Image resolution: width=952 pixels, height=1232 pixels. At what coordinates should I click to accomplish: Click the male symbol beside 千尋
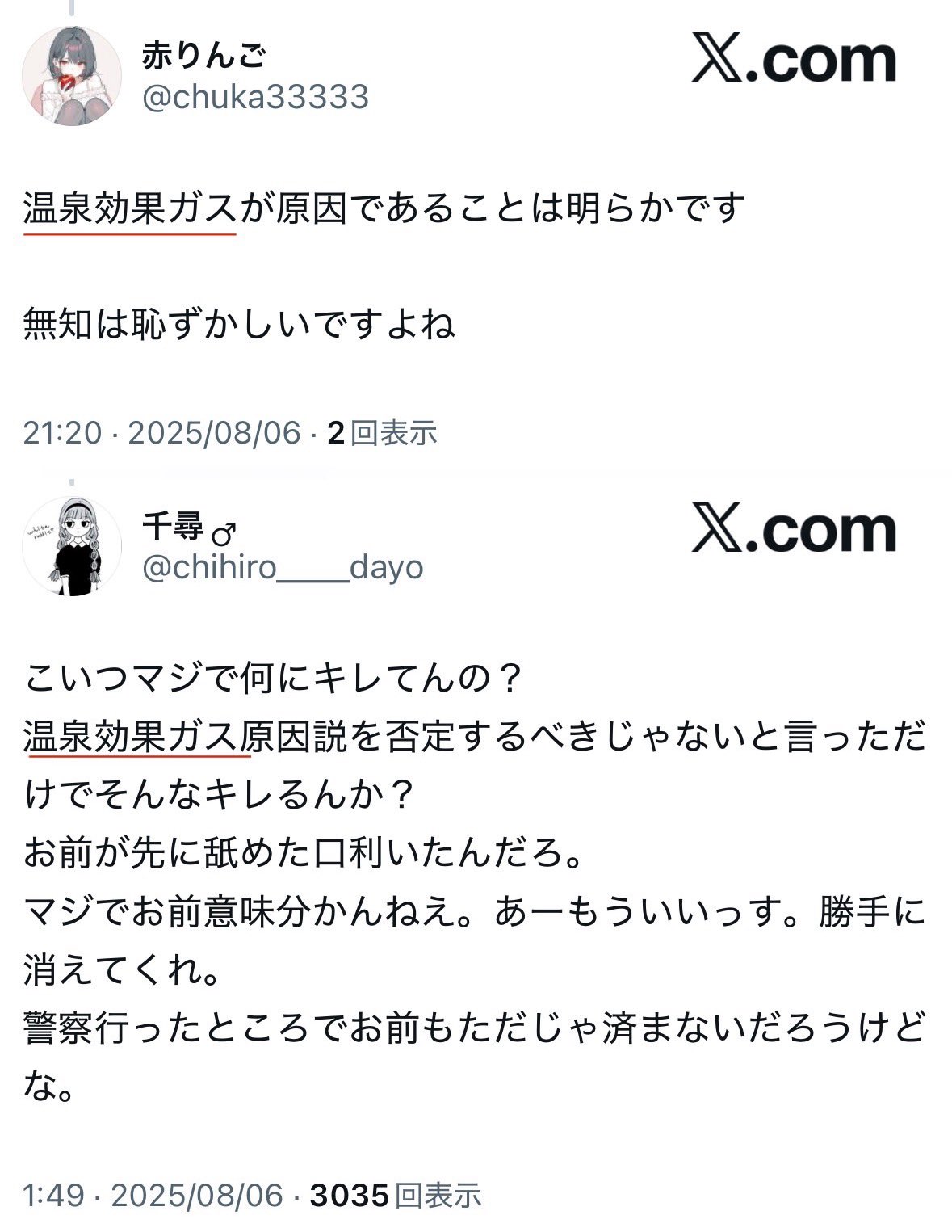[224, 533]
